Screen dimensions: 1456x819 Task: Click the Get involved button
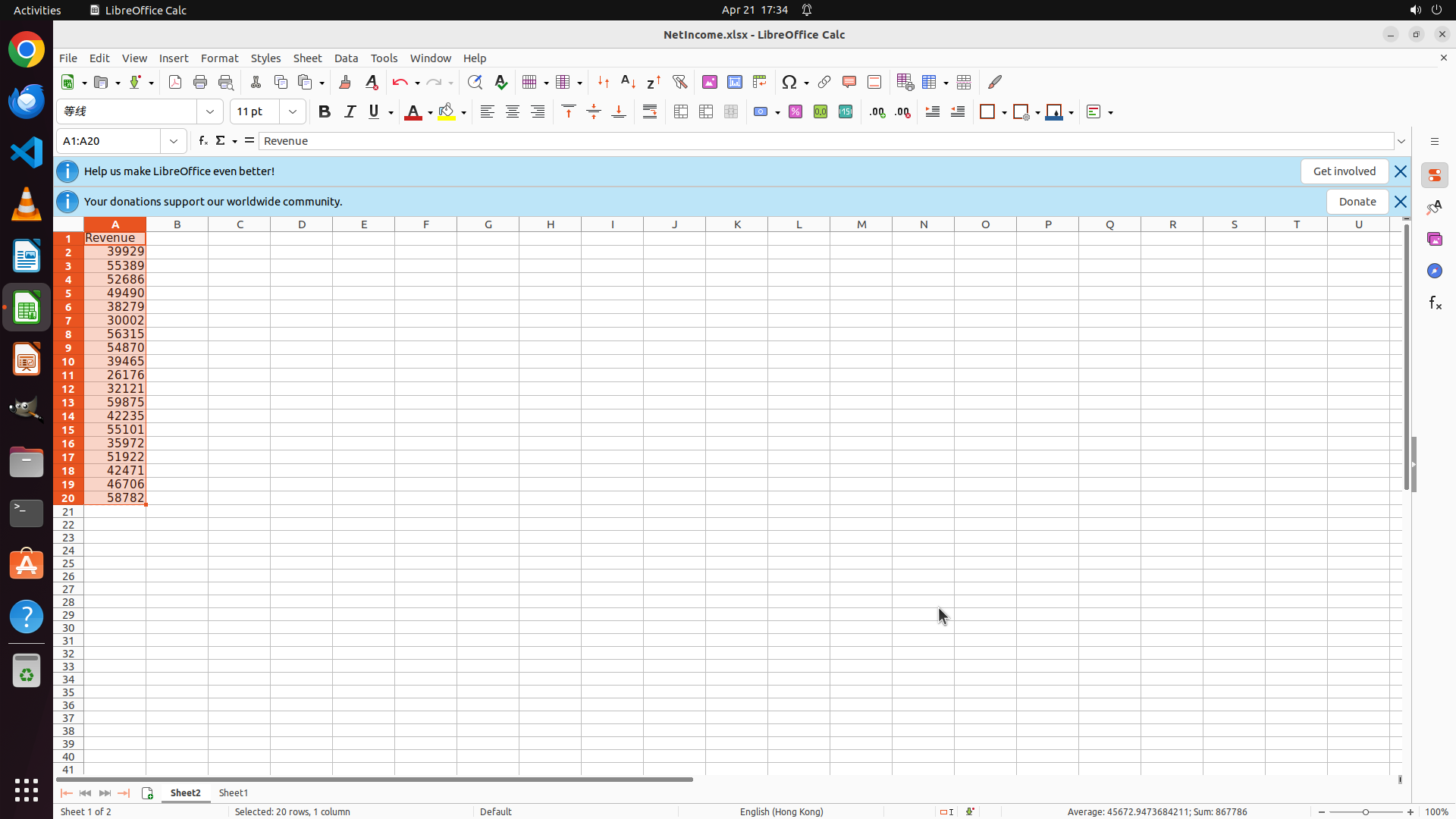1344,171
